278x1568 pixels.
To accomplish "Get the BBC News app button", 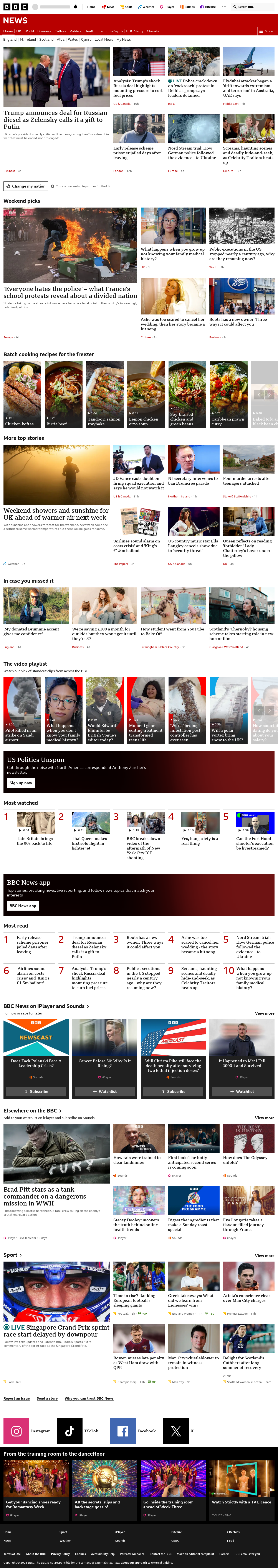I will (x=23, y=906).
